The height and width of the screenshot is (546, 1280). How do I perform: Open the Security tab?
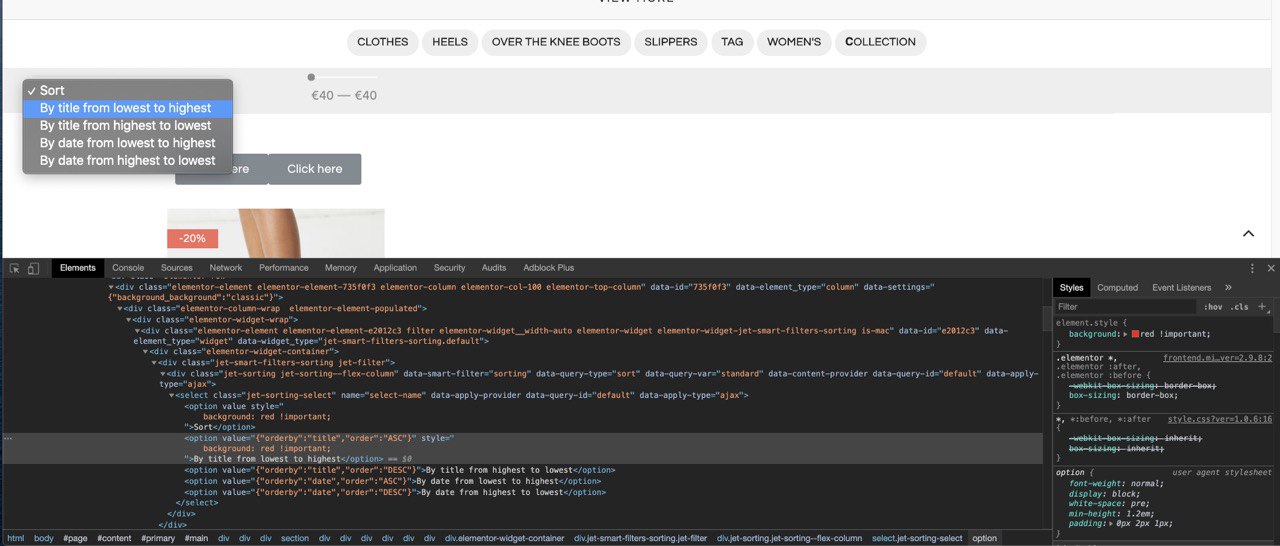click(x=449, y=268)
